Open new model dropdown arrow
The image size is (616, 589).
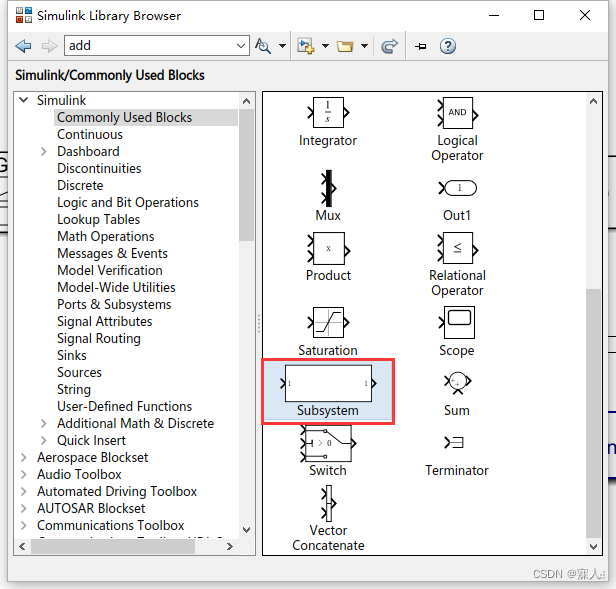pyautogui.click(x=325, y=46)
